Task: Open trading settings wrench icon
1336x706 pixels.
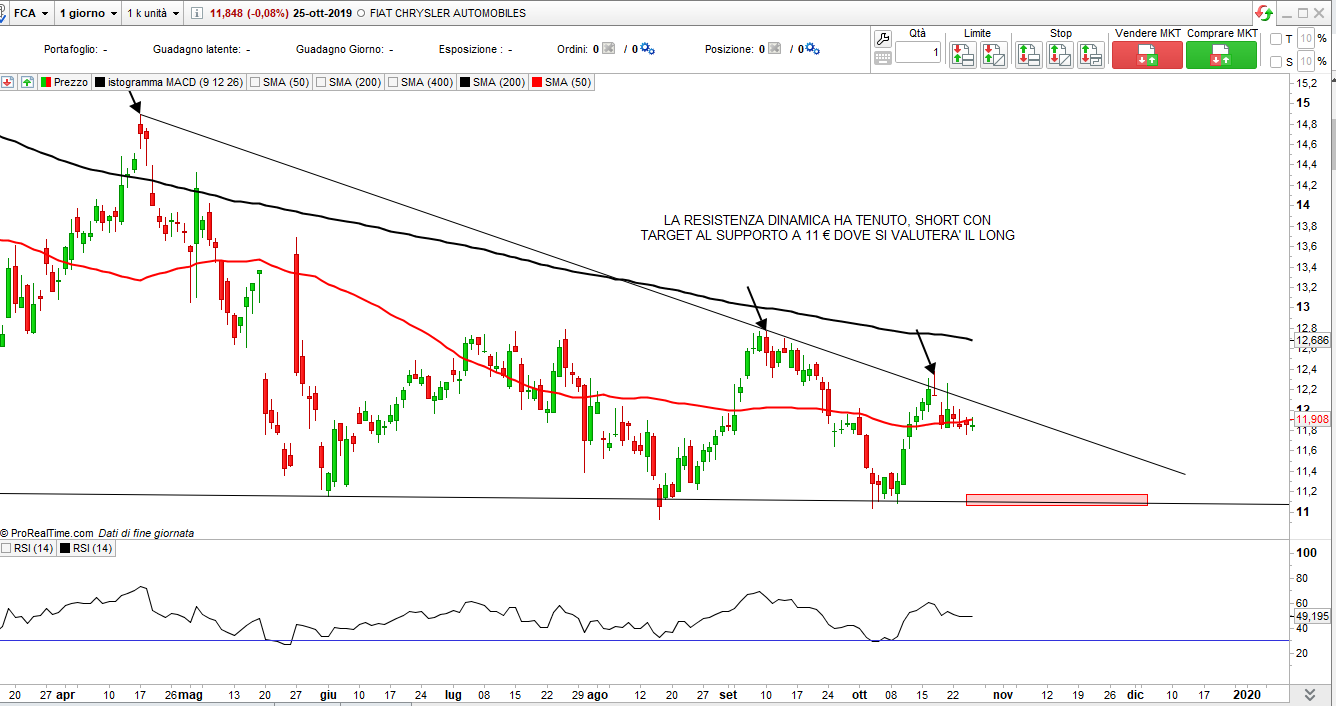Action: [x=882, y=38]
